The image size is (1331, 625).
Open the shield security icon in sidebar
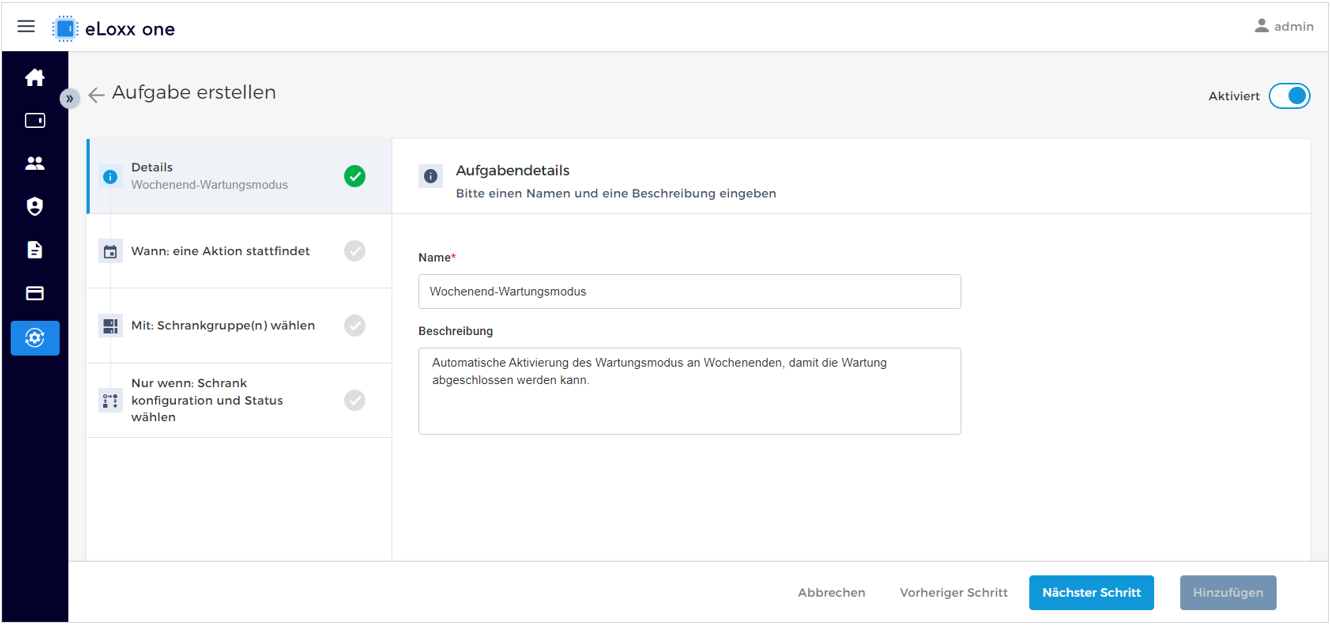coord(35,206)
